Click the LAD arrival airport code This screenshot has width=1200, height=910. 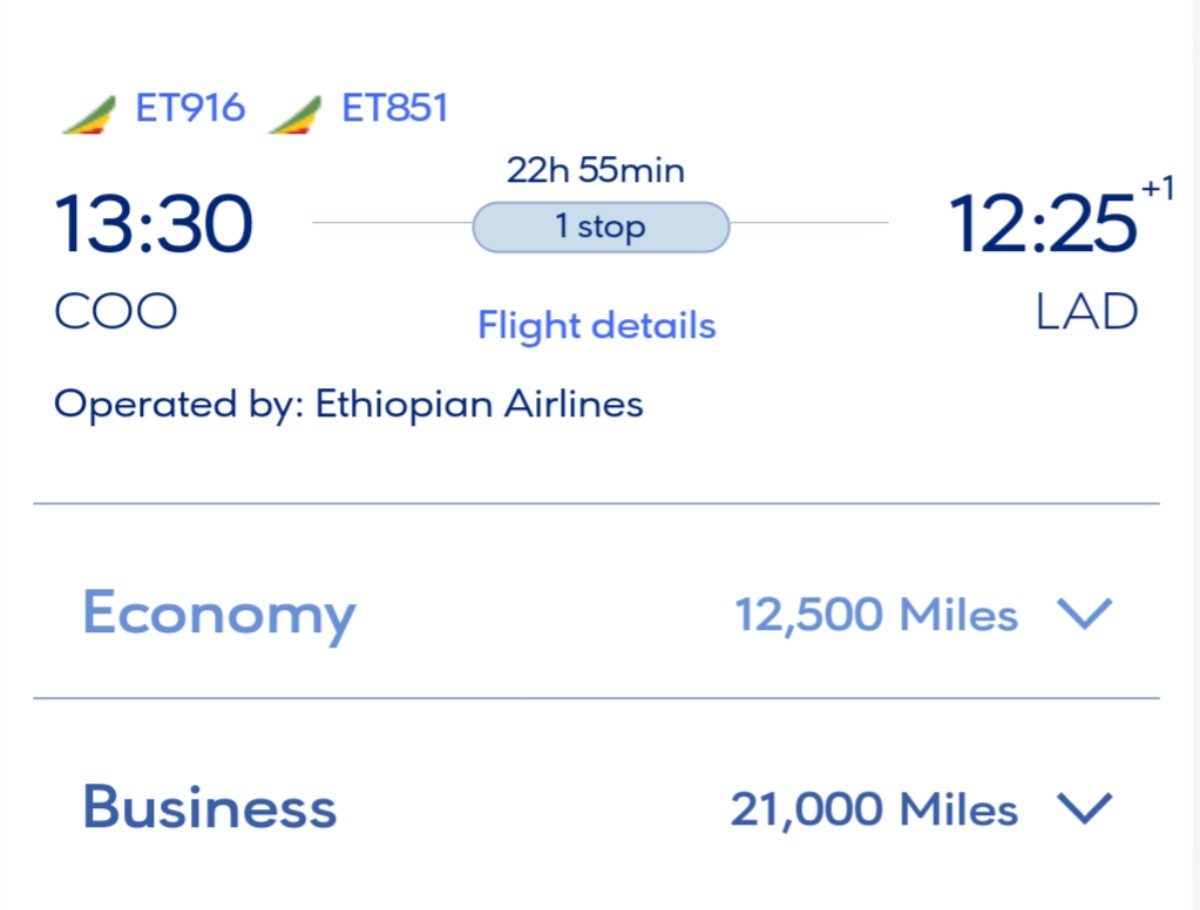[1086, 313]
